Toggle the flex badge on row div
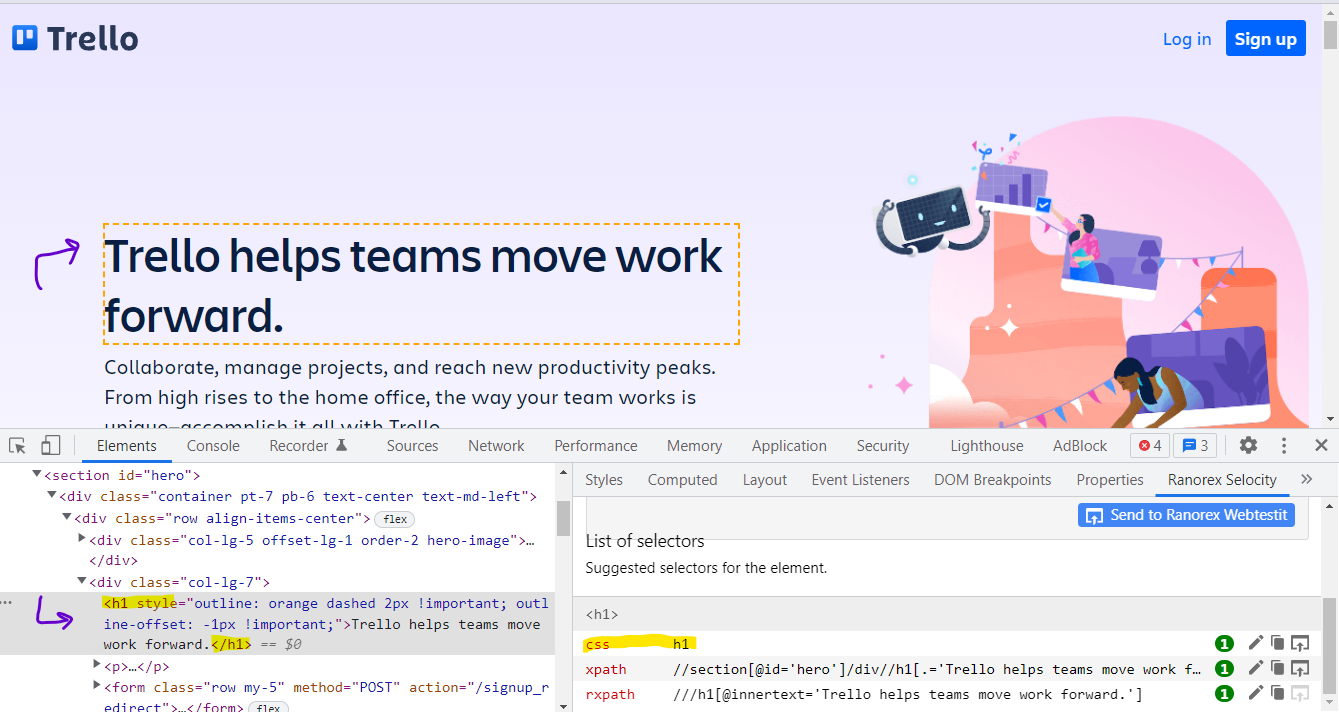1339x712 pixels. tap(395, 519)
